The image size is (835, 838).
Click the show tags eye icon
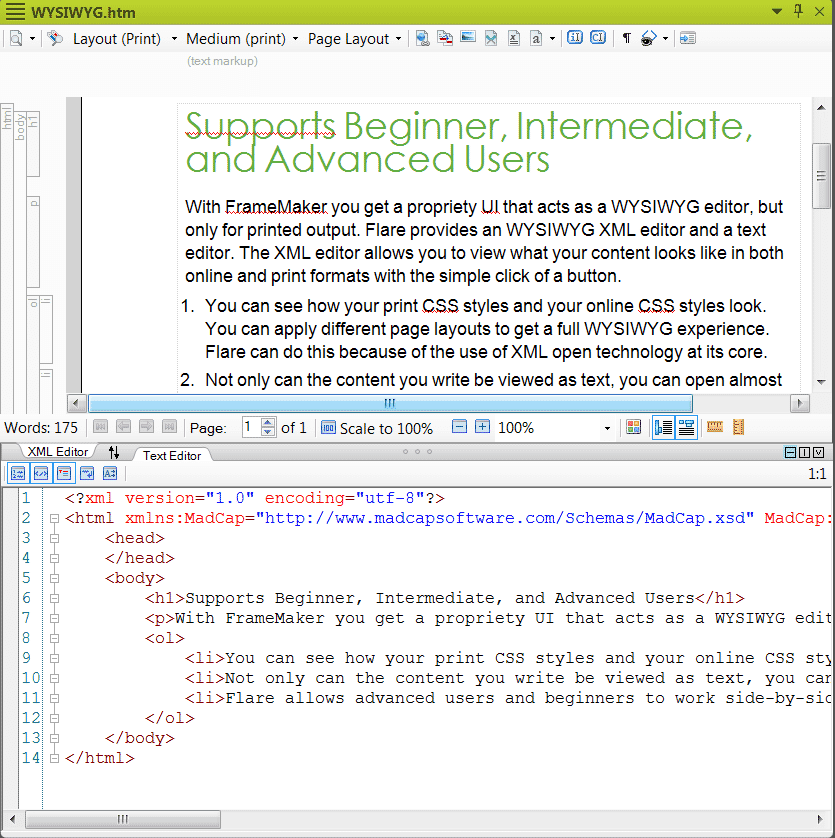648,38
